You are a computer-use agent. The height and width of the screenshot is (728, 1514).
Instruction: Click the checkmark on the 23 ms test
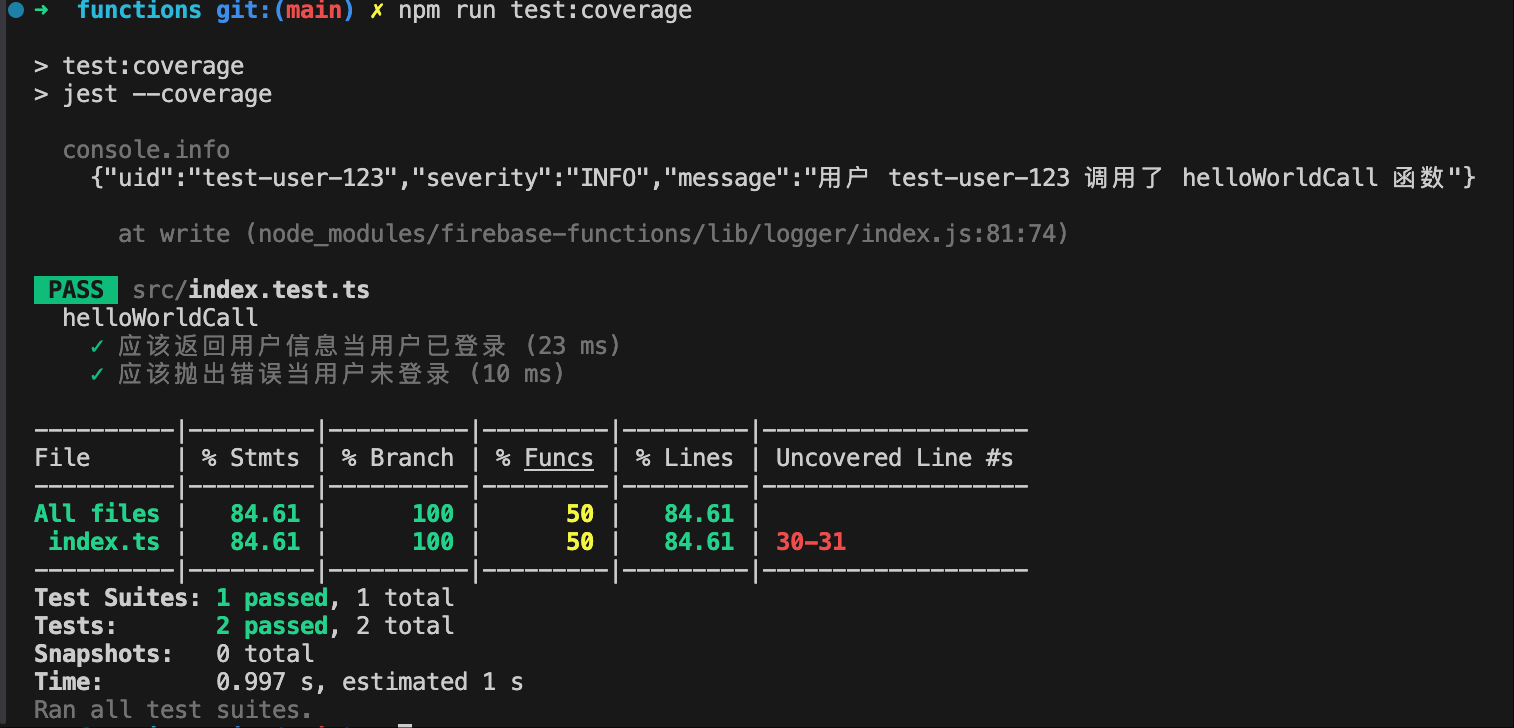coord(97,346)
